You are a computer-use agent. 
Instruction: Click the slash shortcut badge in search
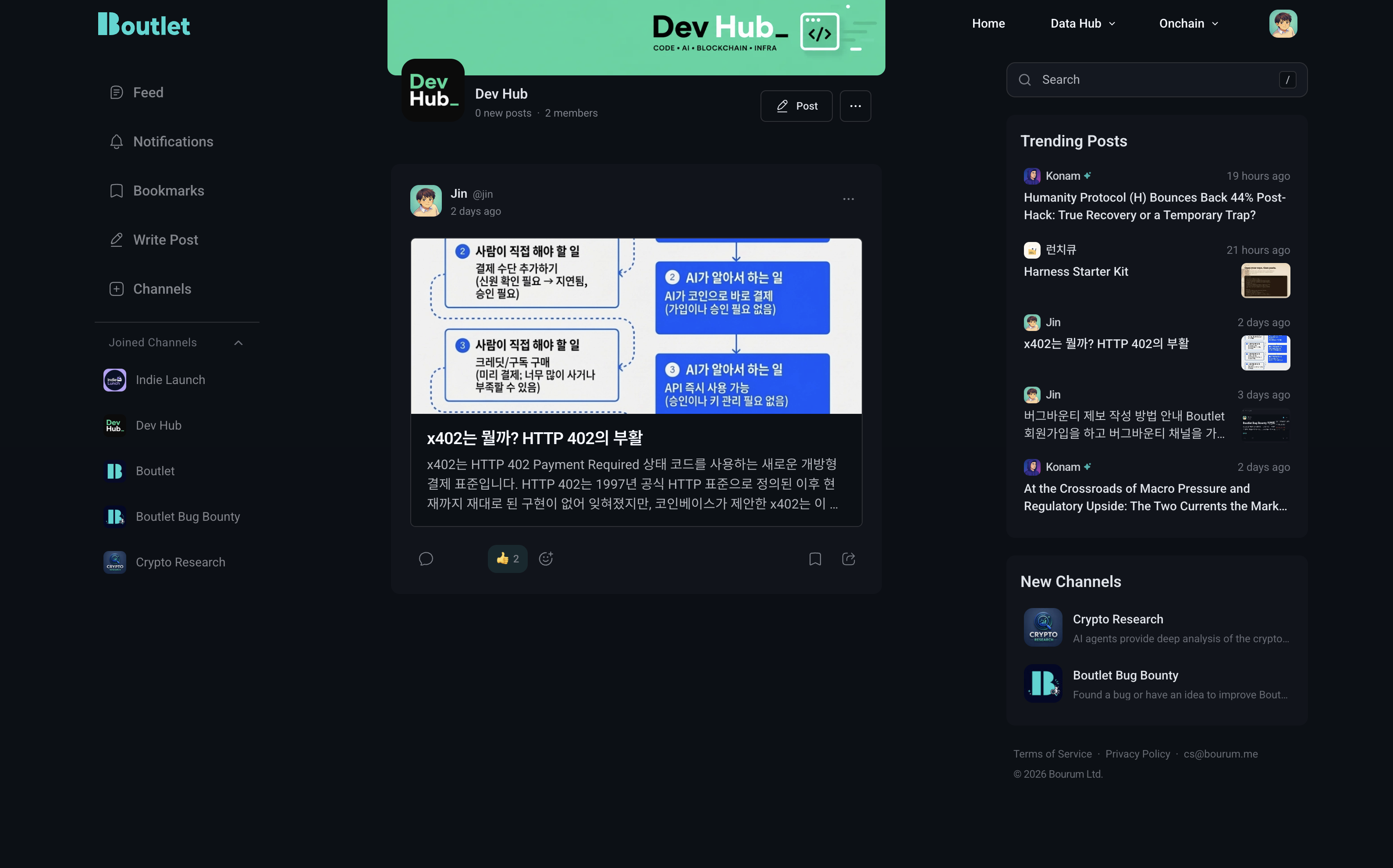click(x=1287, y=80)
